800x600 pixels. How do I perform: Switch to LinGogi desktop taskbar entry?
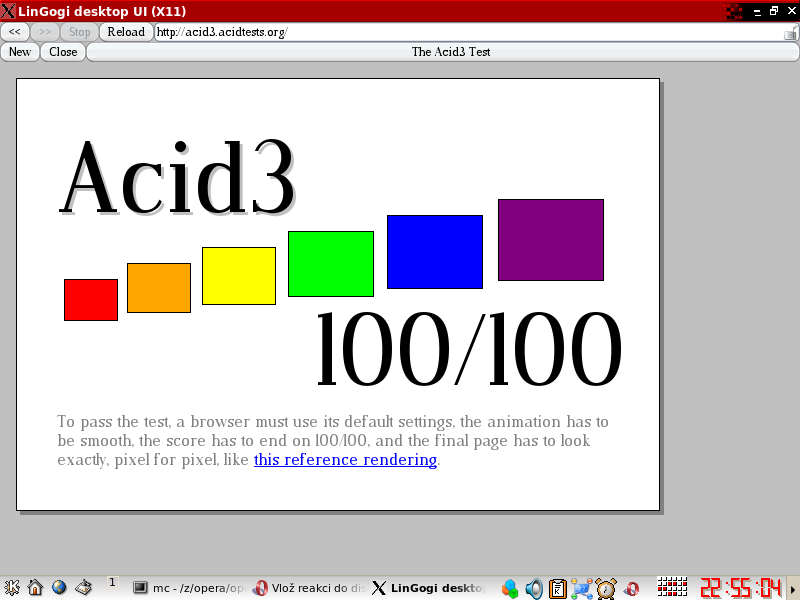[x=429, y=588]
